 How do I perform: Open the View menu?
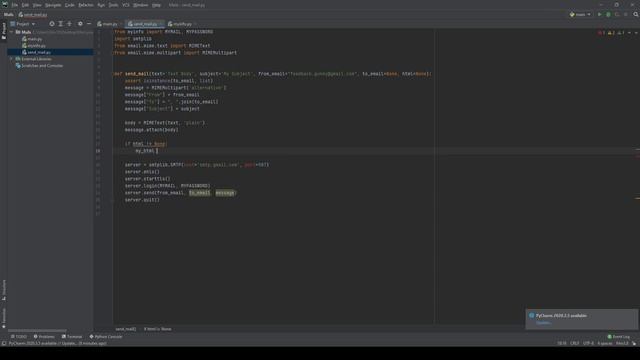(x=37, y=5)
